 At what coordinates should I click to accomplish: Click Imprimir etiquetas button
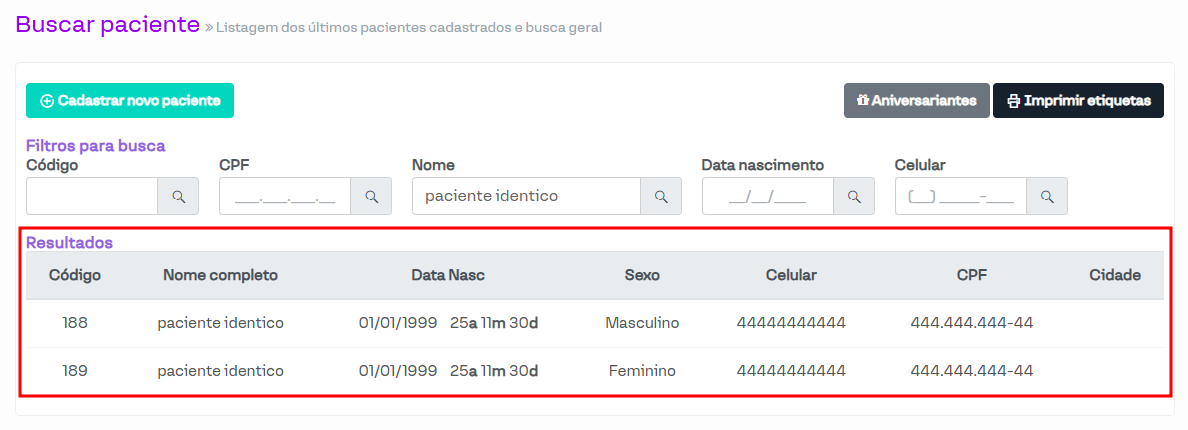pos(1078,101)
